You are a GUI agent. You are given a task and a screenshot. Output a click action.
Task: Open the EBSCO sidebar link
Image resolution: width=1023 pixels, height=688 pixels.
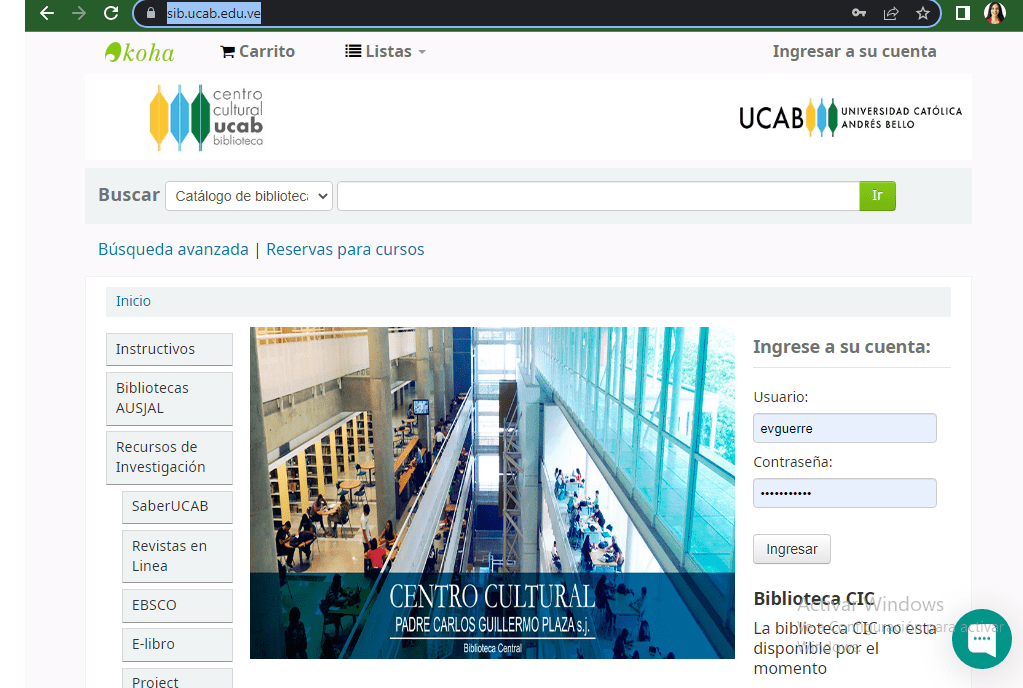point(177,606)
